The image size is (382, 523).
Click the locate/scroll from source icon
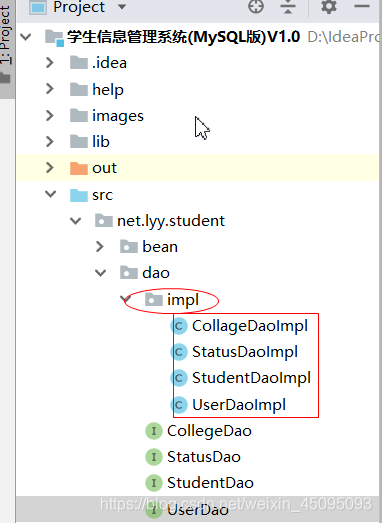pyautogui.click(x=256, y=6)
